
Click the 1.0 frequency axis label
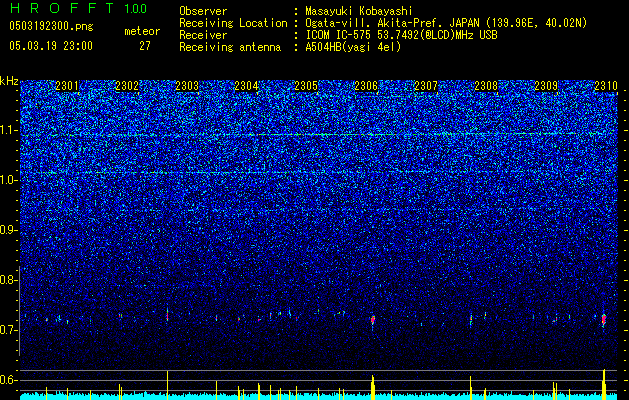(x=9, y=180)
